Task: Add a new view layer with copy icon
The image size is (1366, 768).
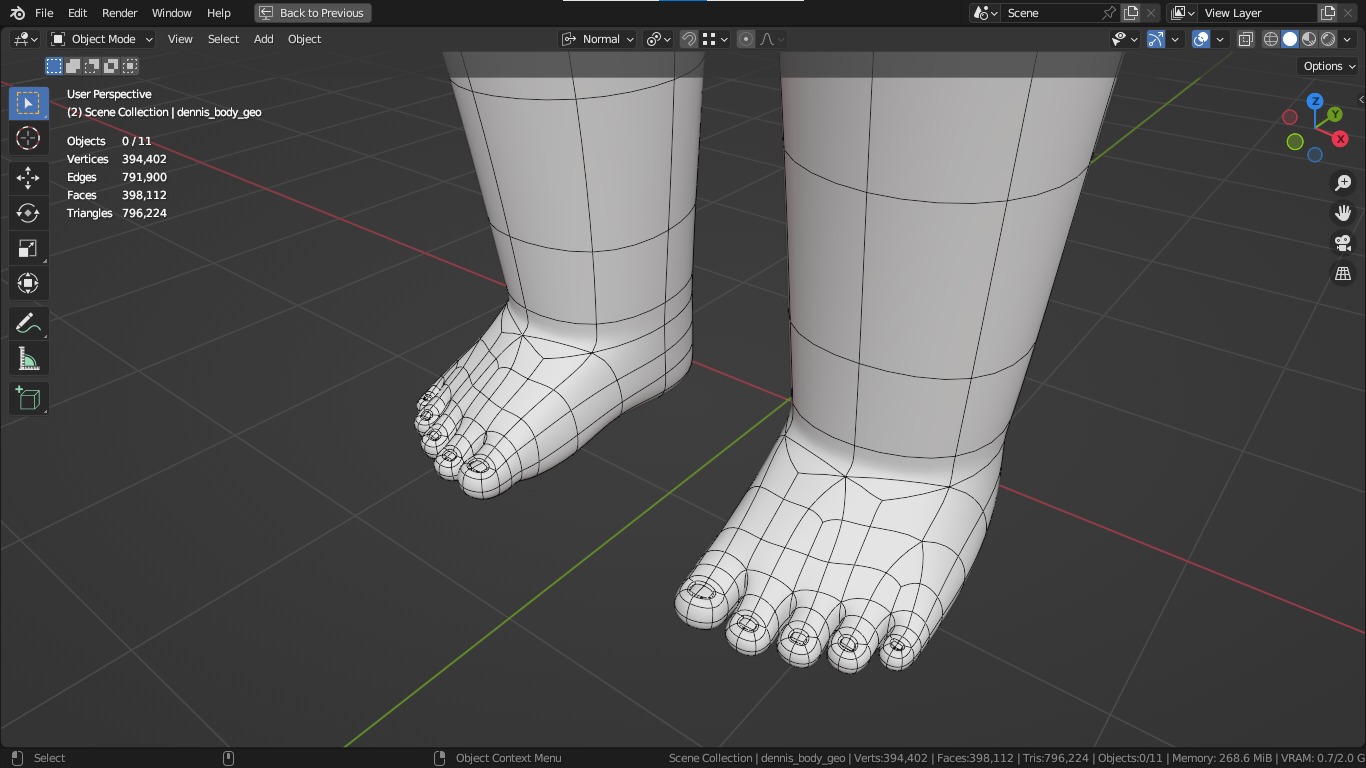Action: click(x=1328, y=13)
